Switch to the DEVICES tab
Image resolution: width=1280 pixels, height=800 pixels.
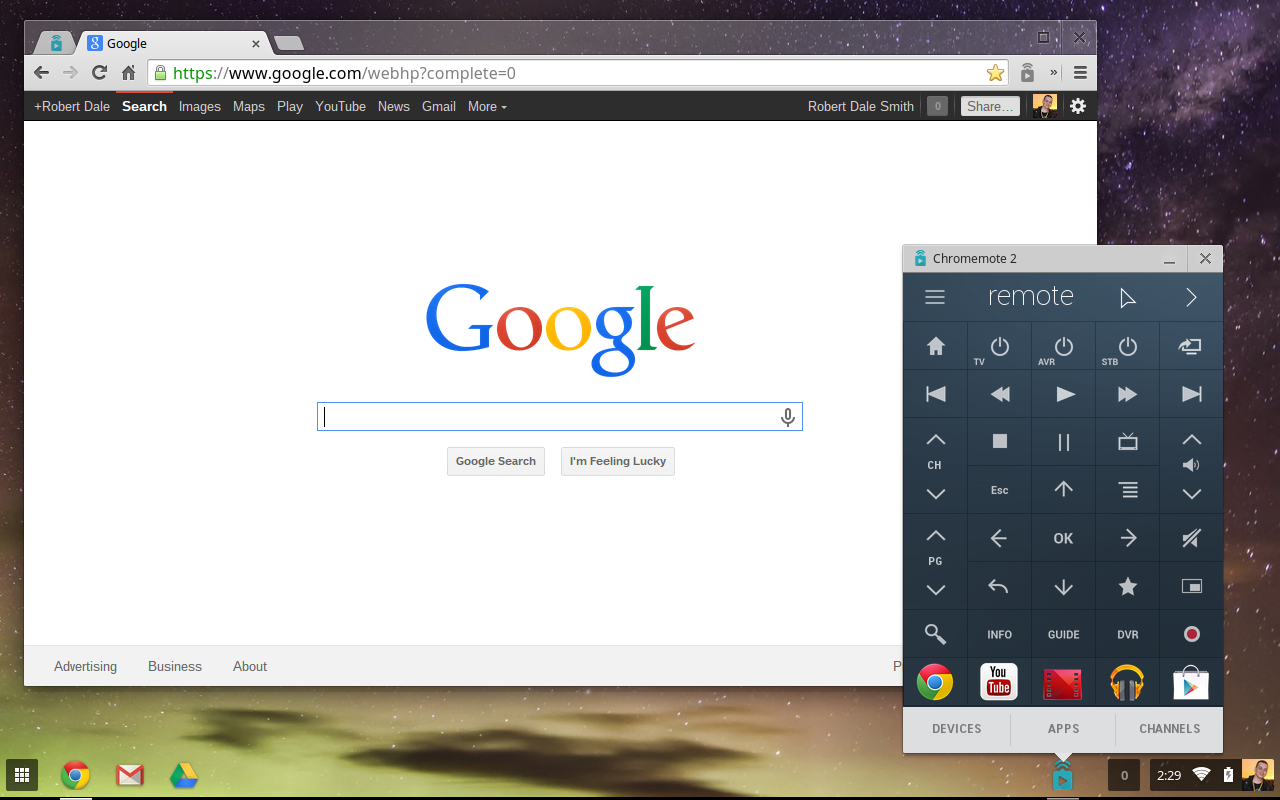tap(957, 729)
